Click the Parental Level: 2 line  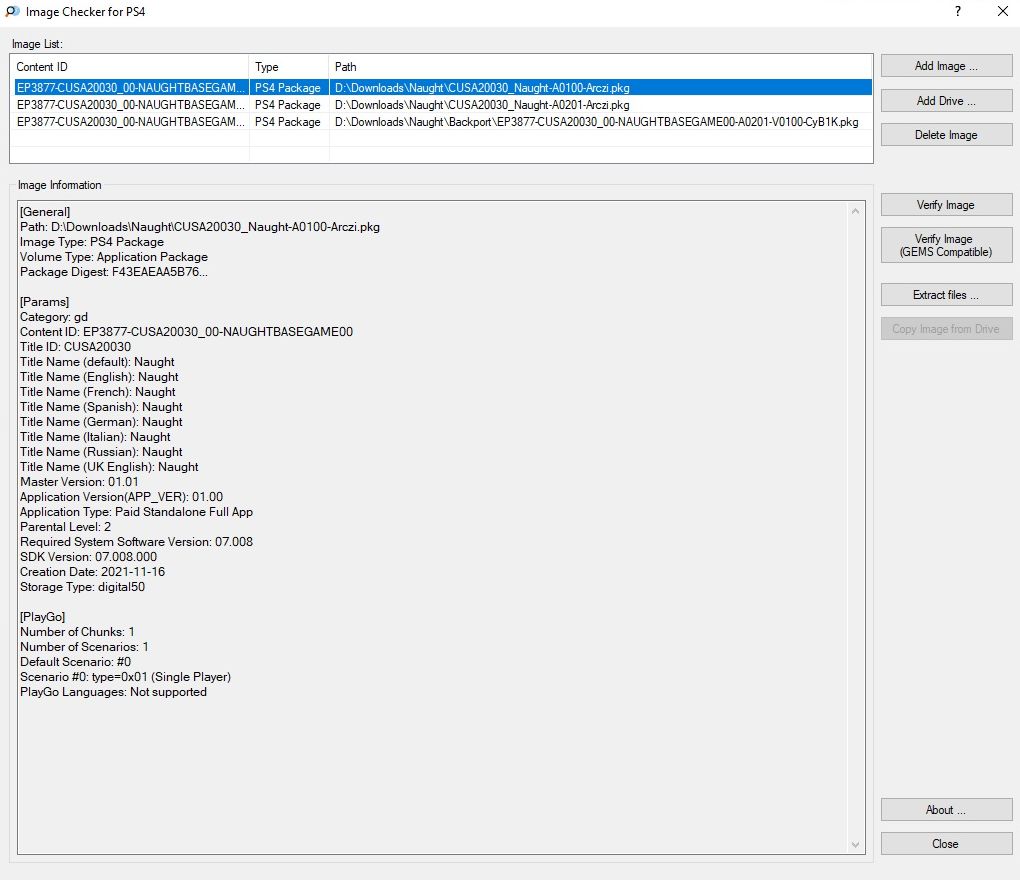tap(66, 527)
